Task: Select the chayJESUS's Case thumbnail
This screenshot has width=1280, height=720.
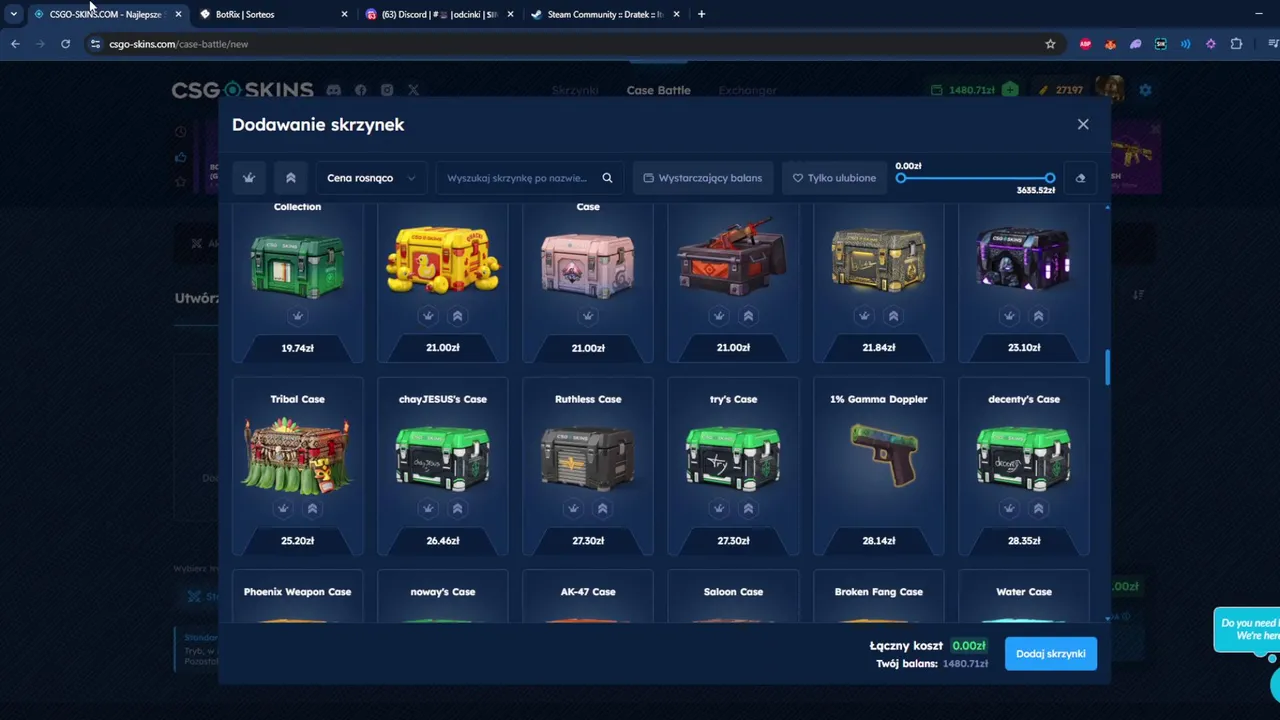Action: [x=442, y=457]
